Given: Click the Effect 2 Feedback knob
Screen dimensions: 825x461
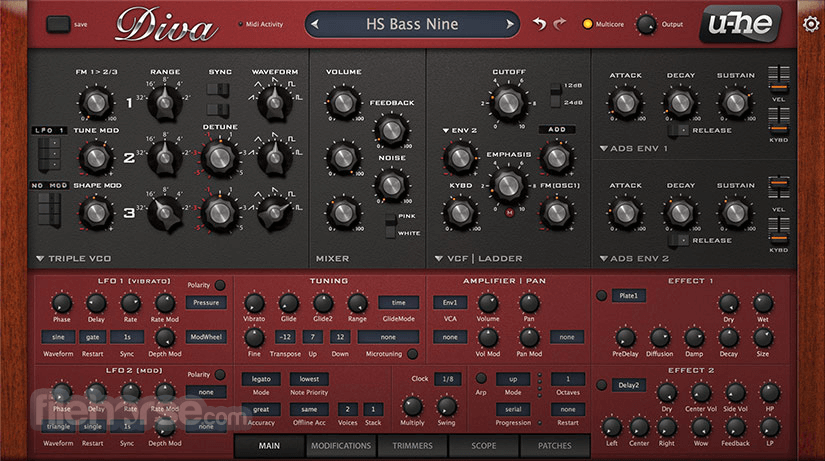Looking at the screenshot, I should [x=735, y=428].
